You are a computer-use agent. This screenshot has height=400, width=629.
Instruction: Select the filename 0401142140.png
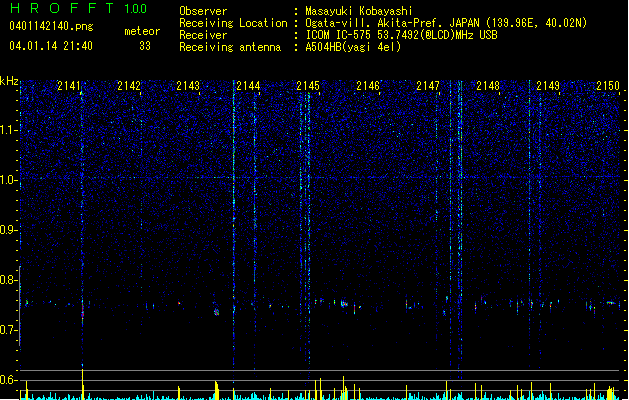(x=51, y=26)
